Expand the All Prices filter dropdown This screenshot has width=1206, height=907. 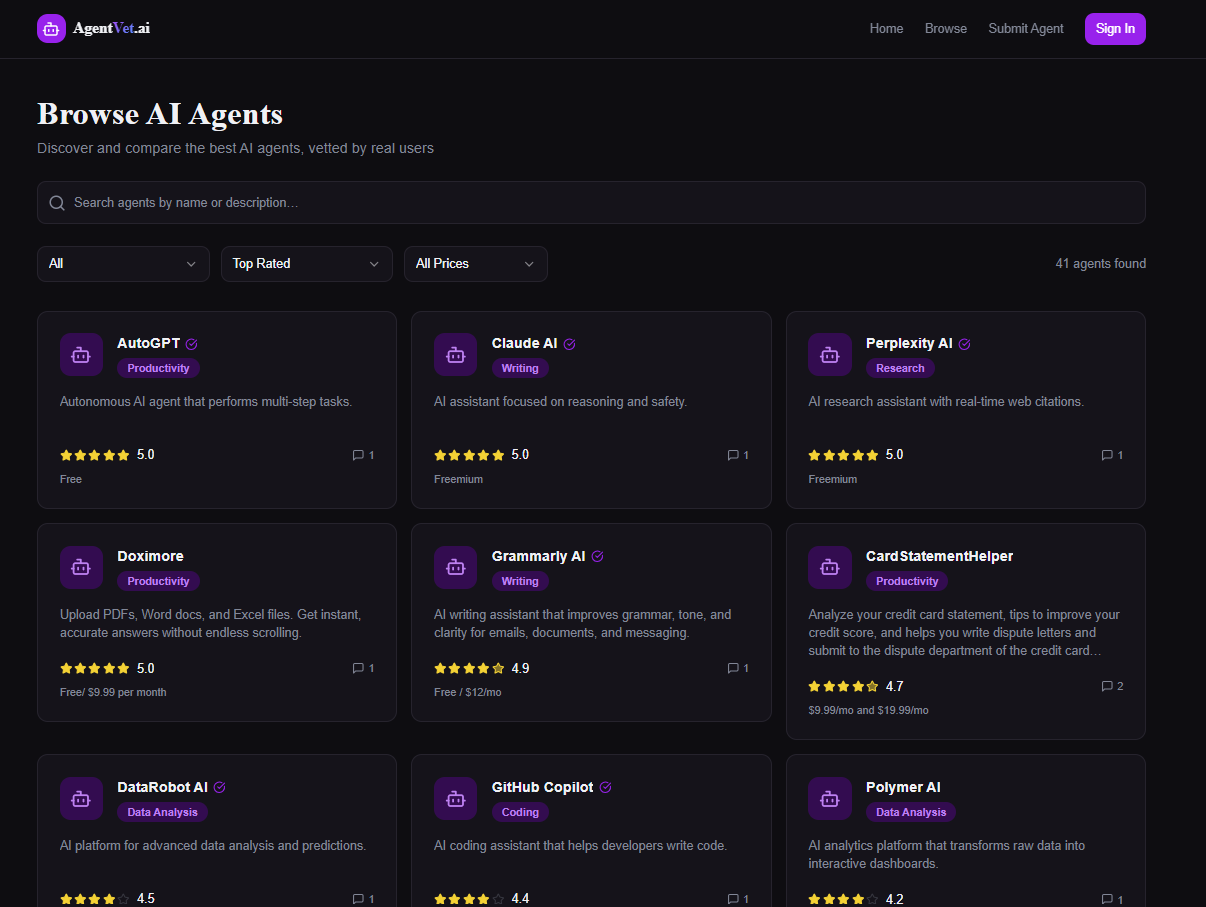(x=475, y=263)
